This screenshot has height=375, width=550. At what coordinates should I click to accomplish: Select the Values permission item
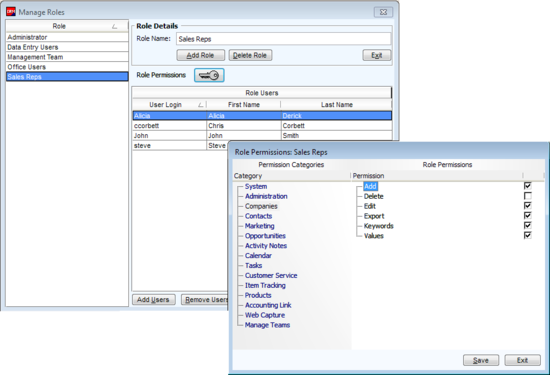coord(374,236)
